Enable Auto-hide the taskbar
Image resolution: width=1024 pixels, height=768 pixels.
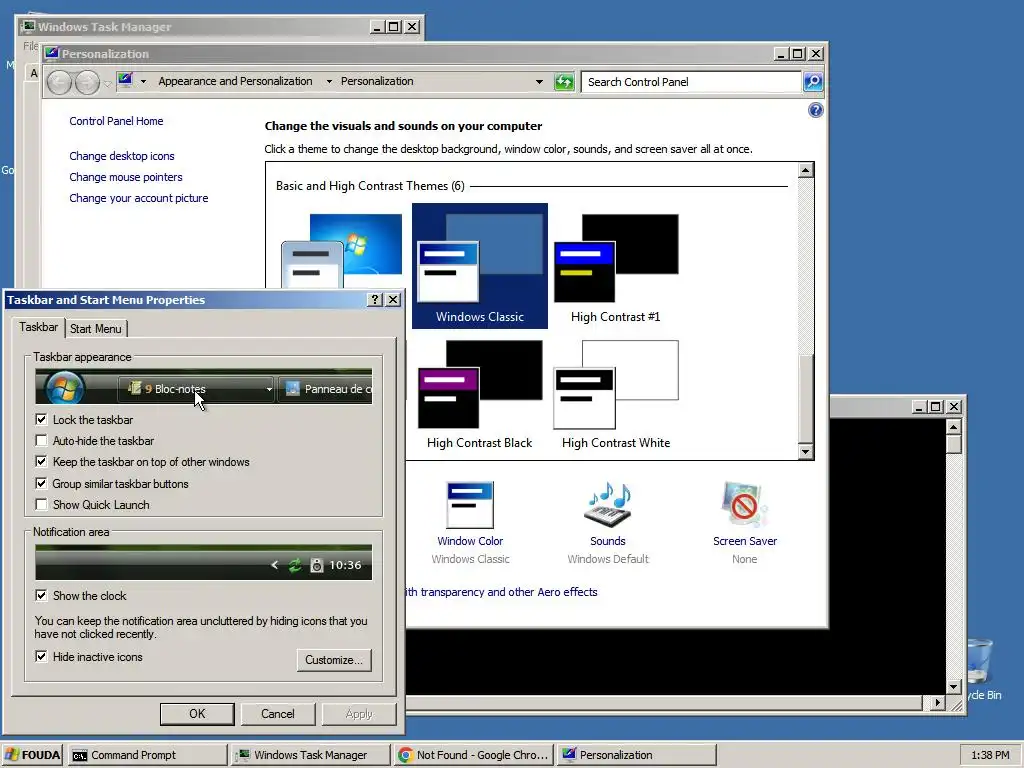pyautogui.click(x=41, y=440)
